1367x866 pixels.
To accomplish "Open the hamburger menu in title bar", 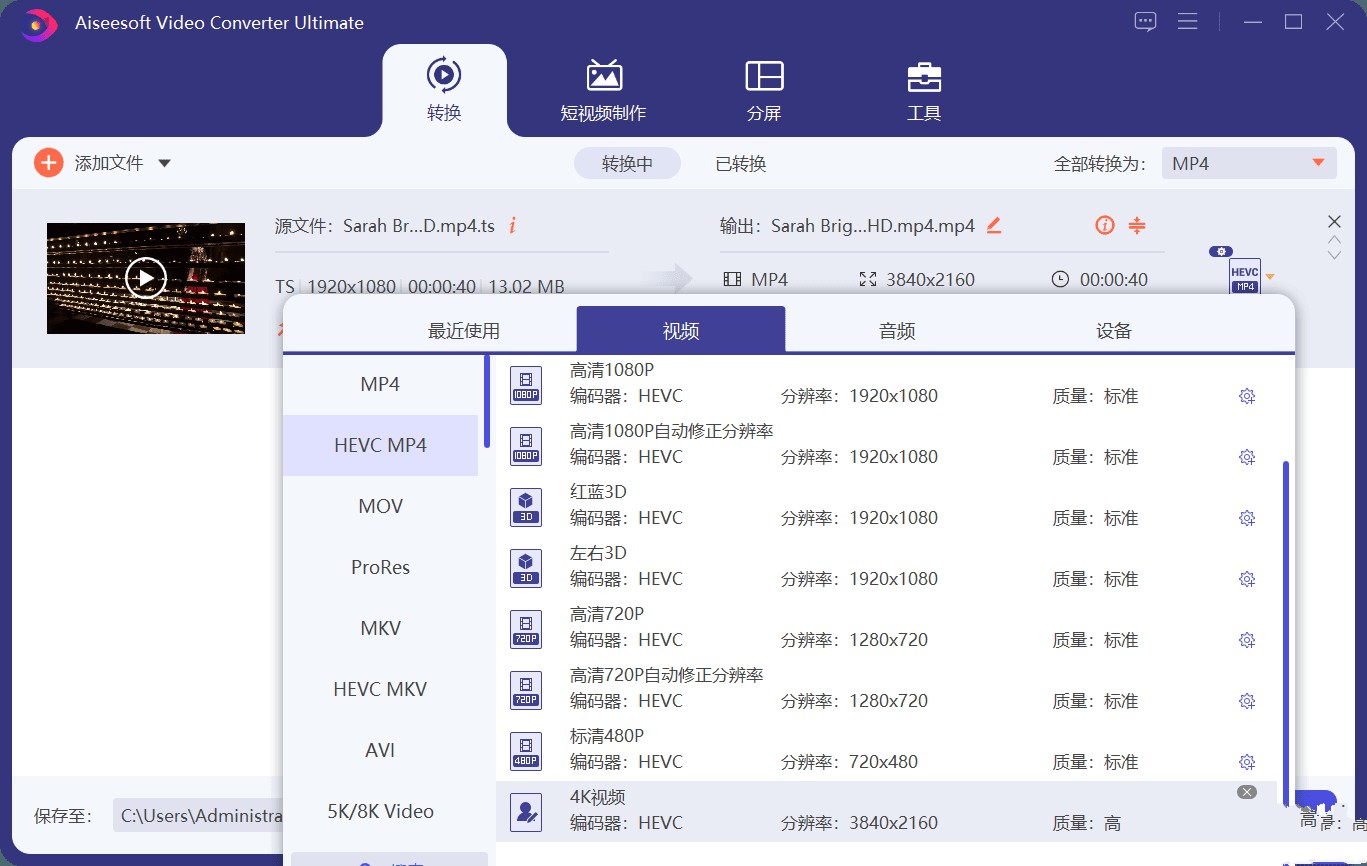I will pos(1188,22).
